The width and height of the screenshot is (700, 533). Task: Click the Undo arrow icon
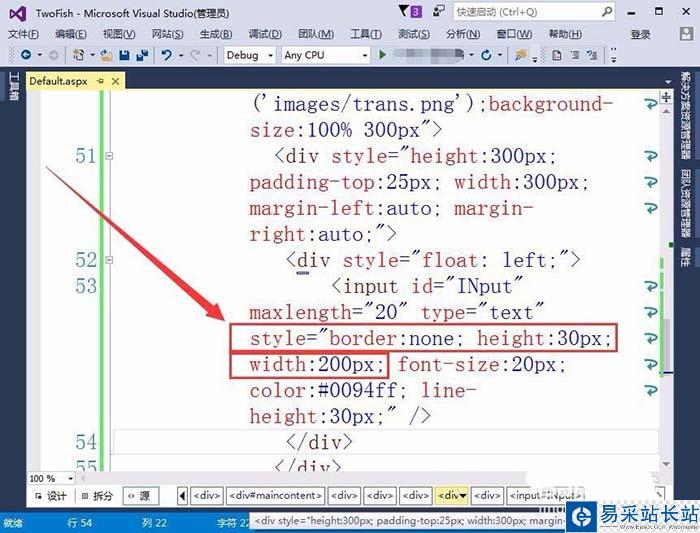click(x=167, y=55)
